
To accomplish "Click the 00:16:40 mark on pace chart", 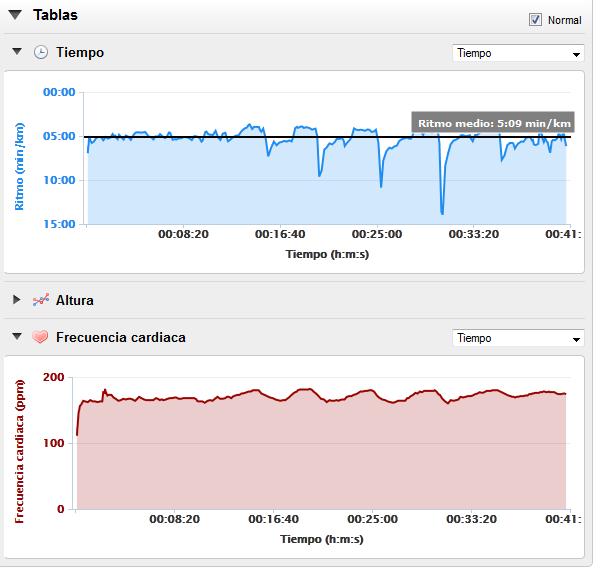I will point(280,234).
